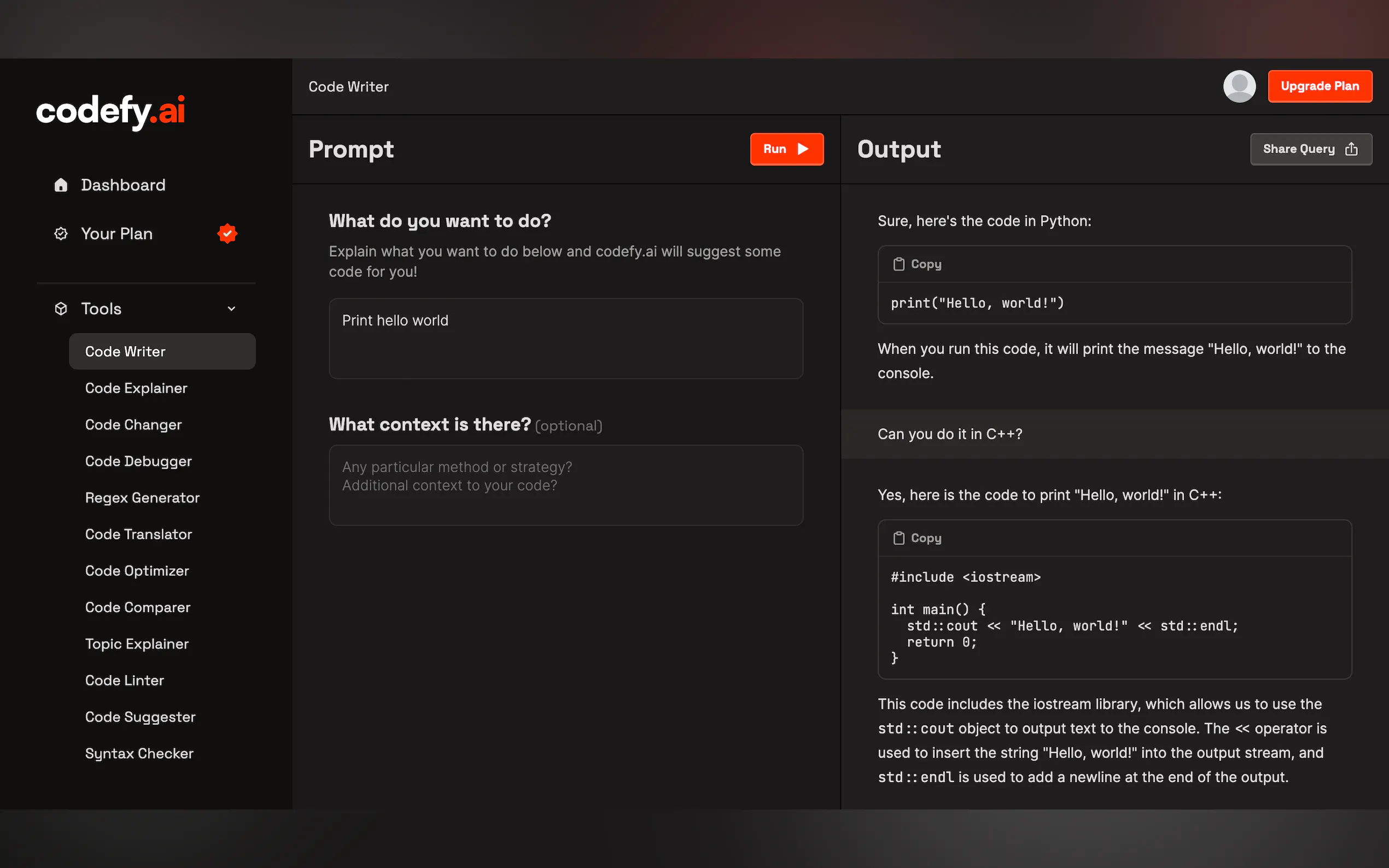Image resolution: width=1389 pixels, height=868 pixels.
Task: Open Code Debugger from the tools list
Action: [x=138, y=461]
